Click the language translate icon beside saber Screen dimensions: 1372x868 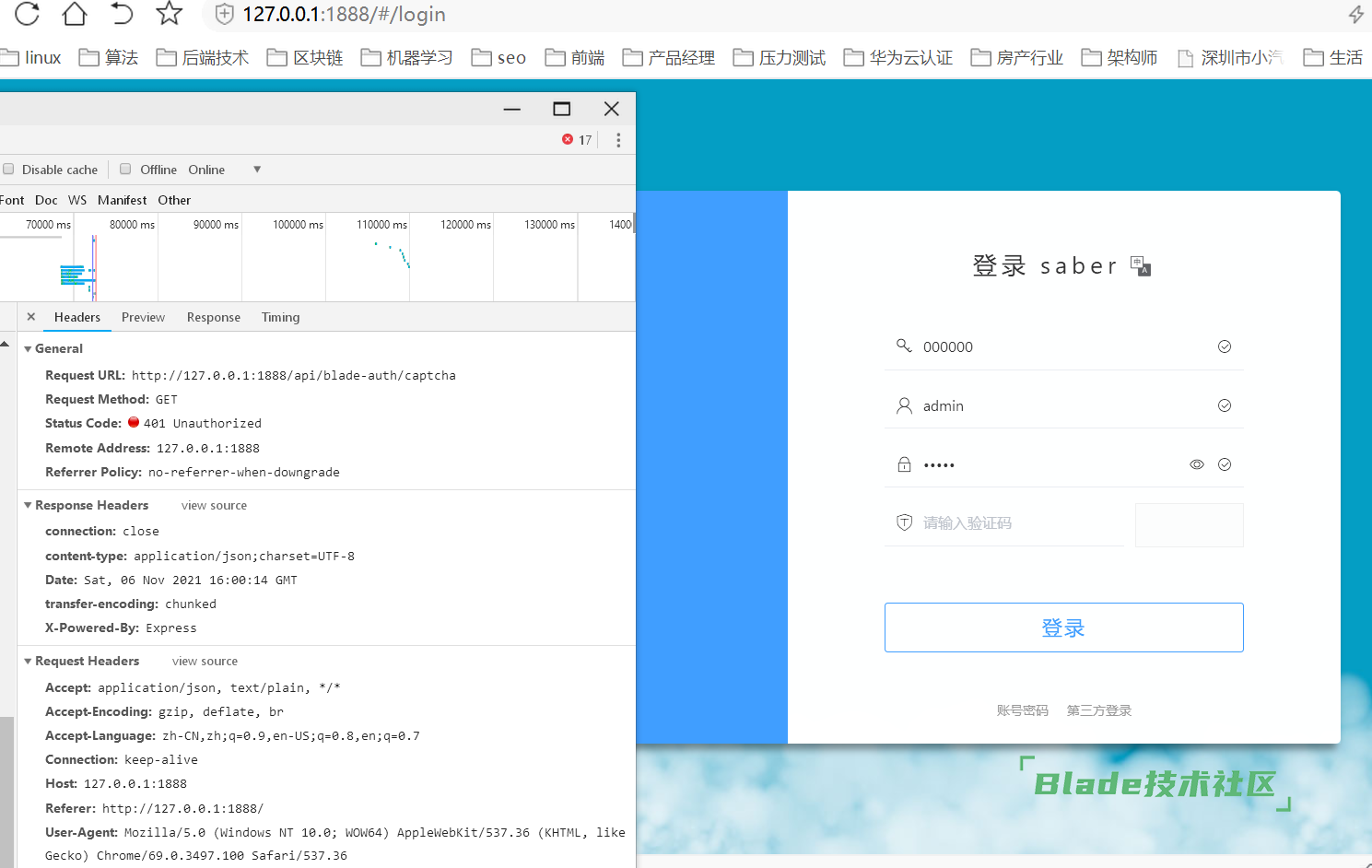click(x=1141, y=266)
